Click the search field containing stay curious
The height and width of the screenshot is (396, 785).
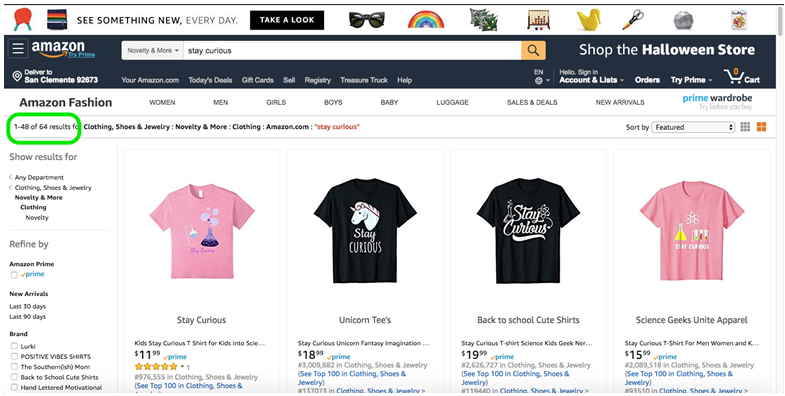point(352,51)
